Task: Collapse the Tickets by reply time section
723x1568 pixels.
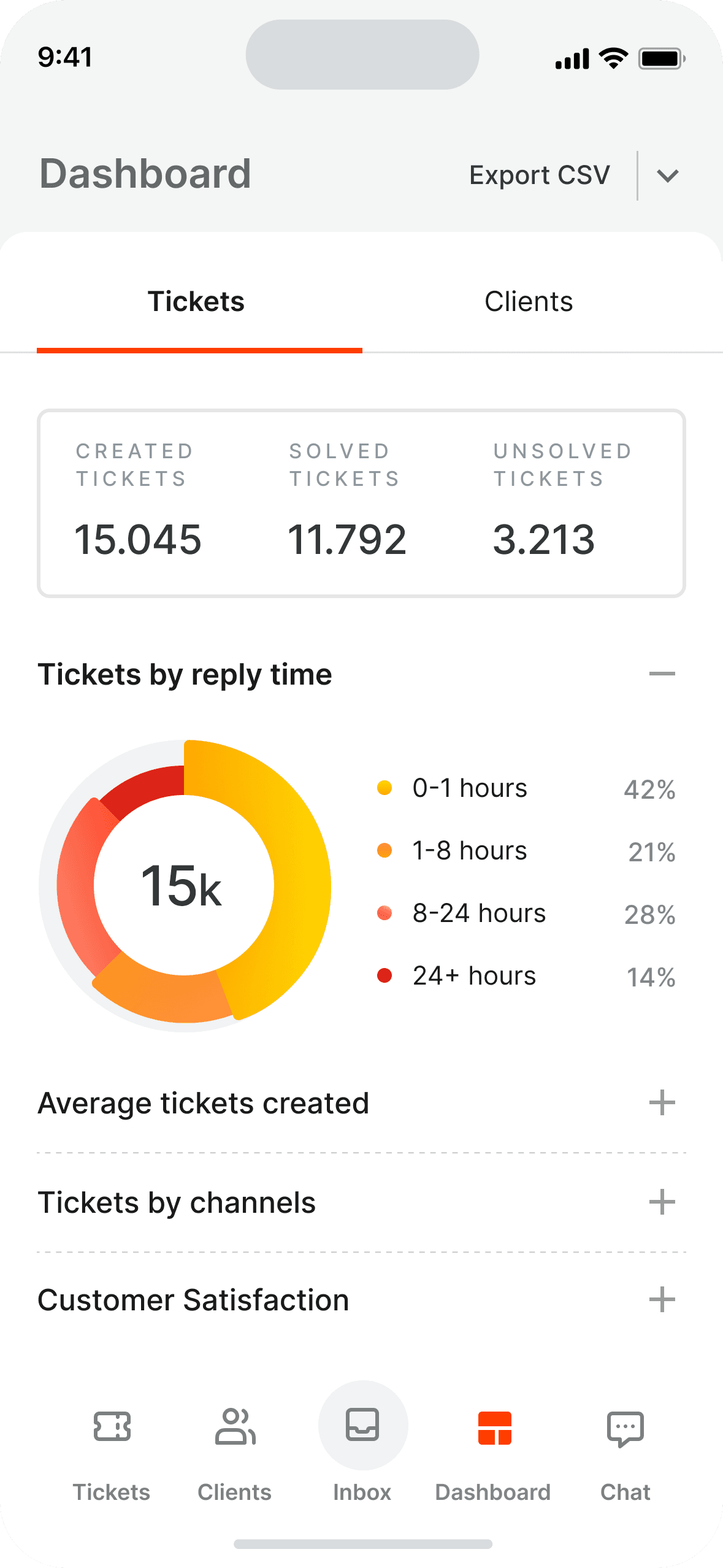Action: (x=662, y=674)
